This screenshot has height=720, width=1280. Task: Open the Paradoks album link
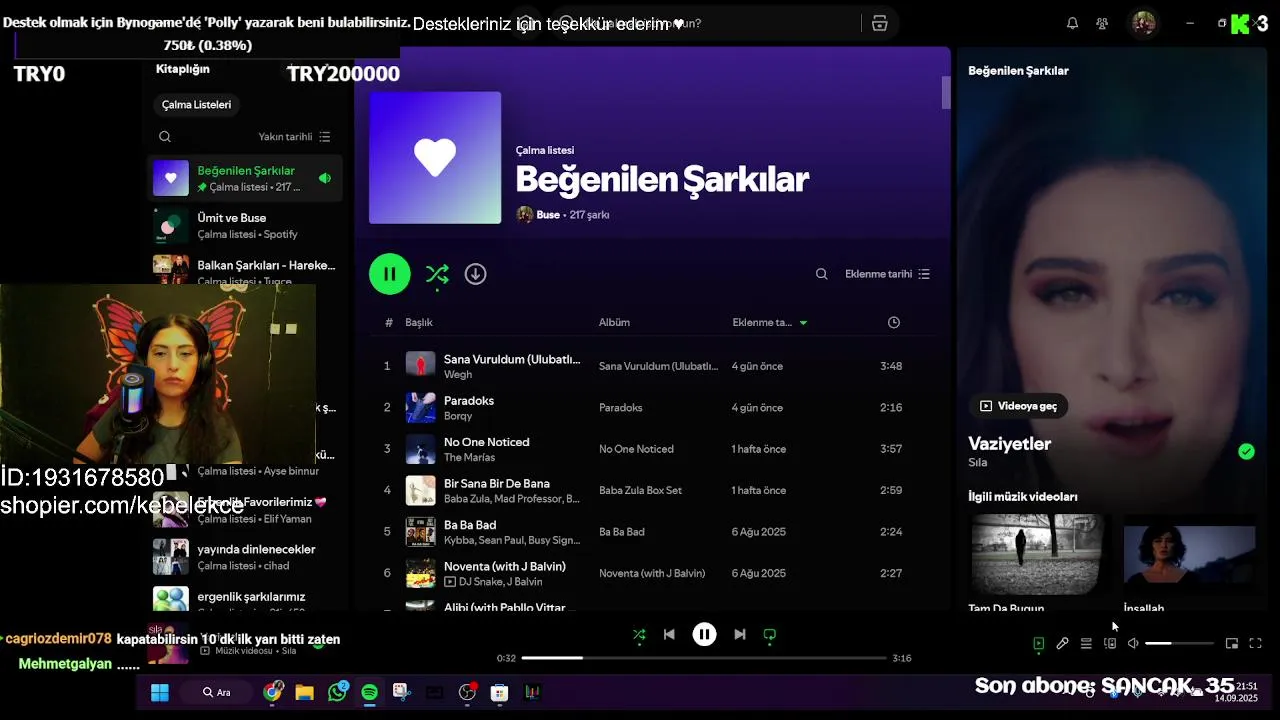[x=620, y=408]
